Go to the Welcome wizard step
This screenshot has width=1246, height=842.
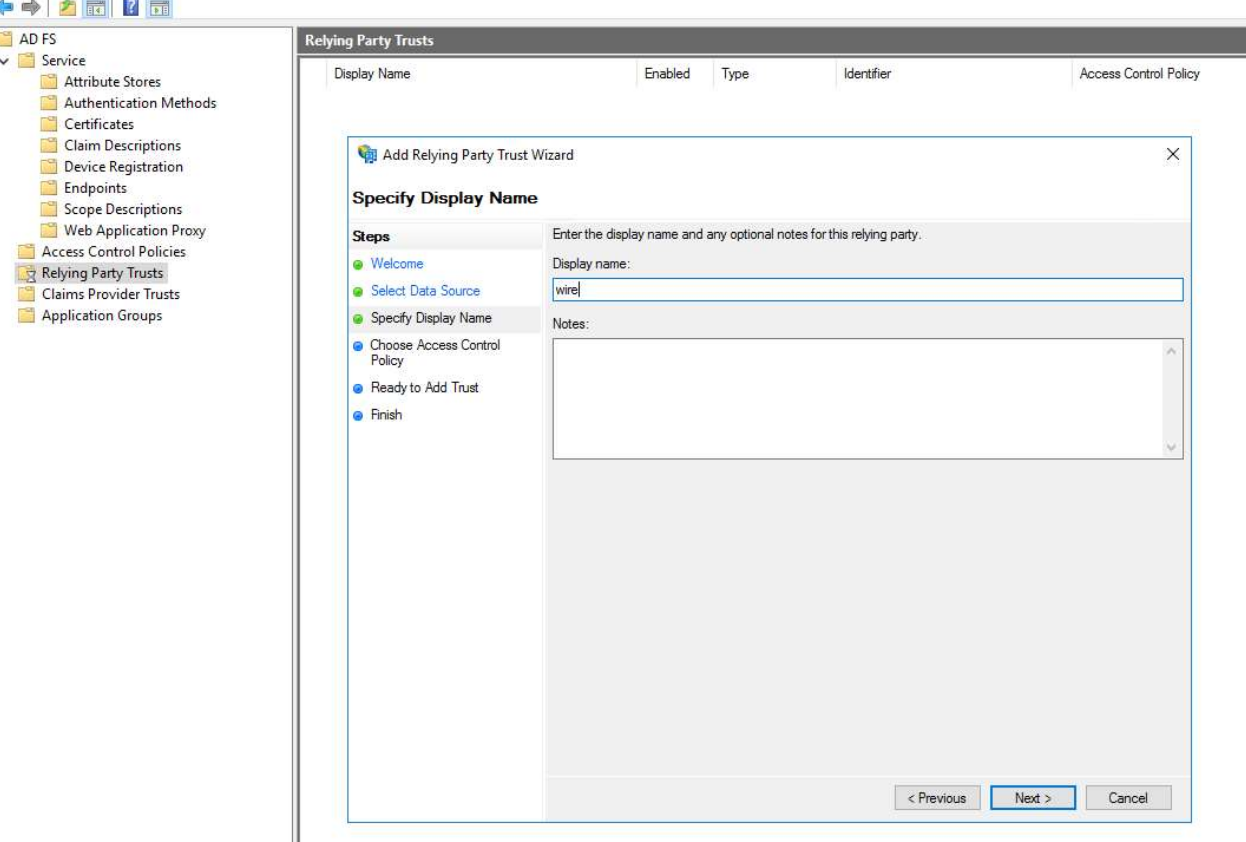[397, 264]
